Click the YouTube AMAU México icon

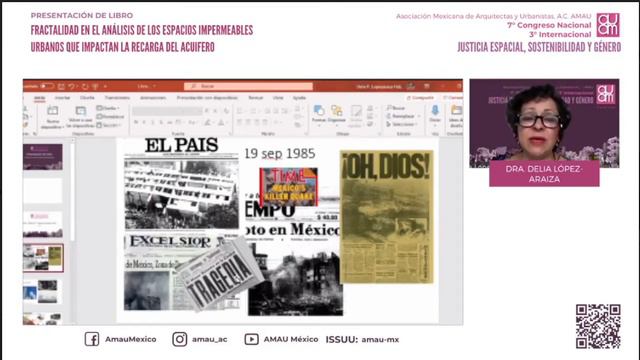pyautogui.click(x=251, y=339)
